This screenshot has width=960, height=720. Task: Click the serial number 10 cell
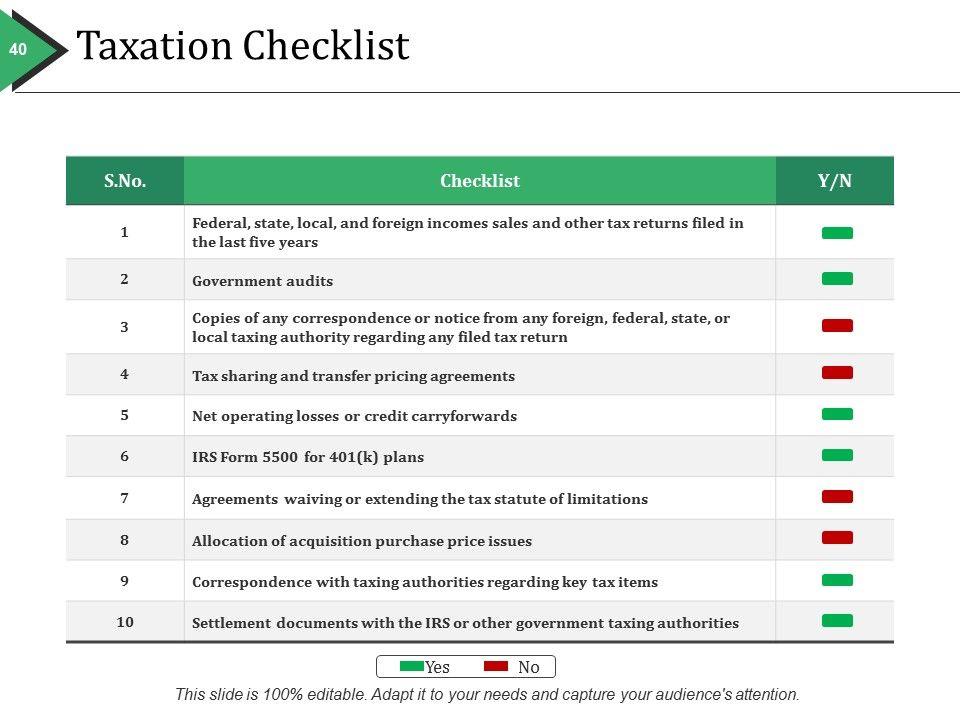pos(125,622)
